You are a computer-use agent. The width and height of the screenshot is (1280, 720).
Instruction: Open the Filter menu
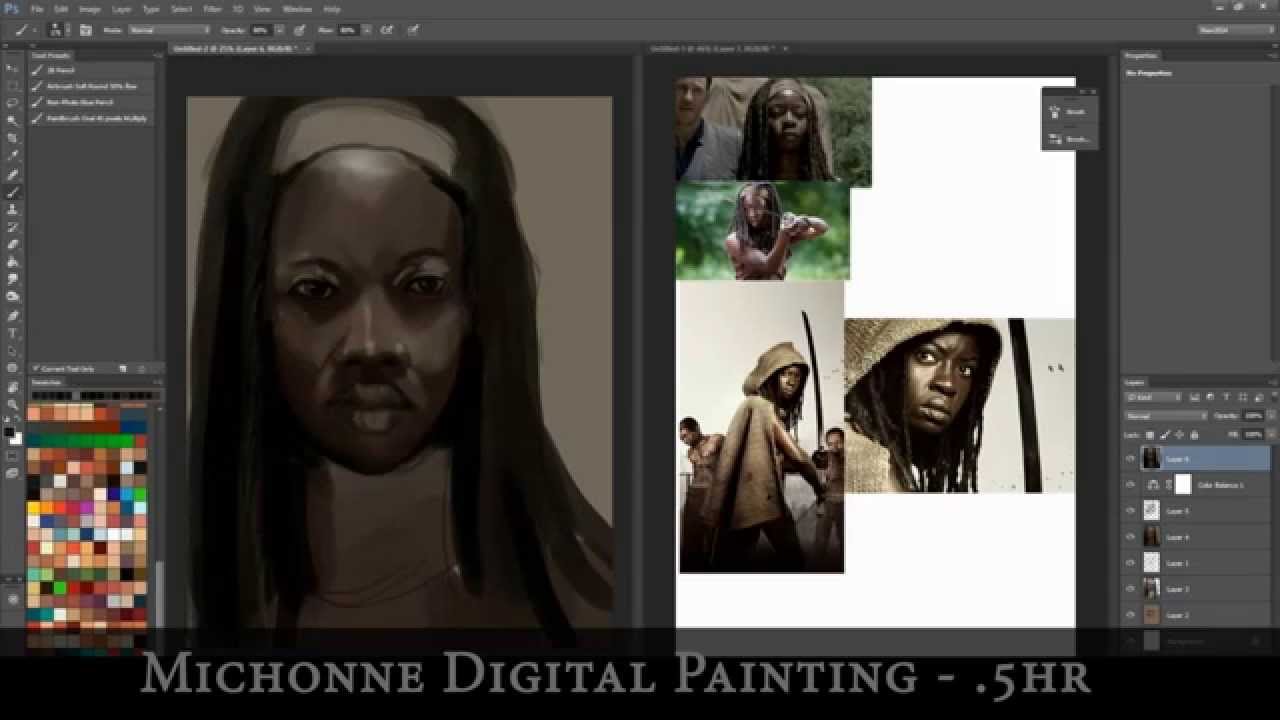[x=212, y=9]
